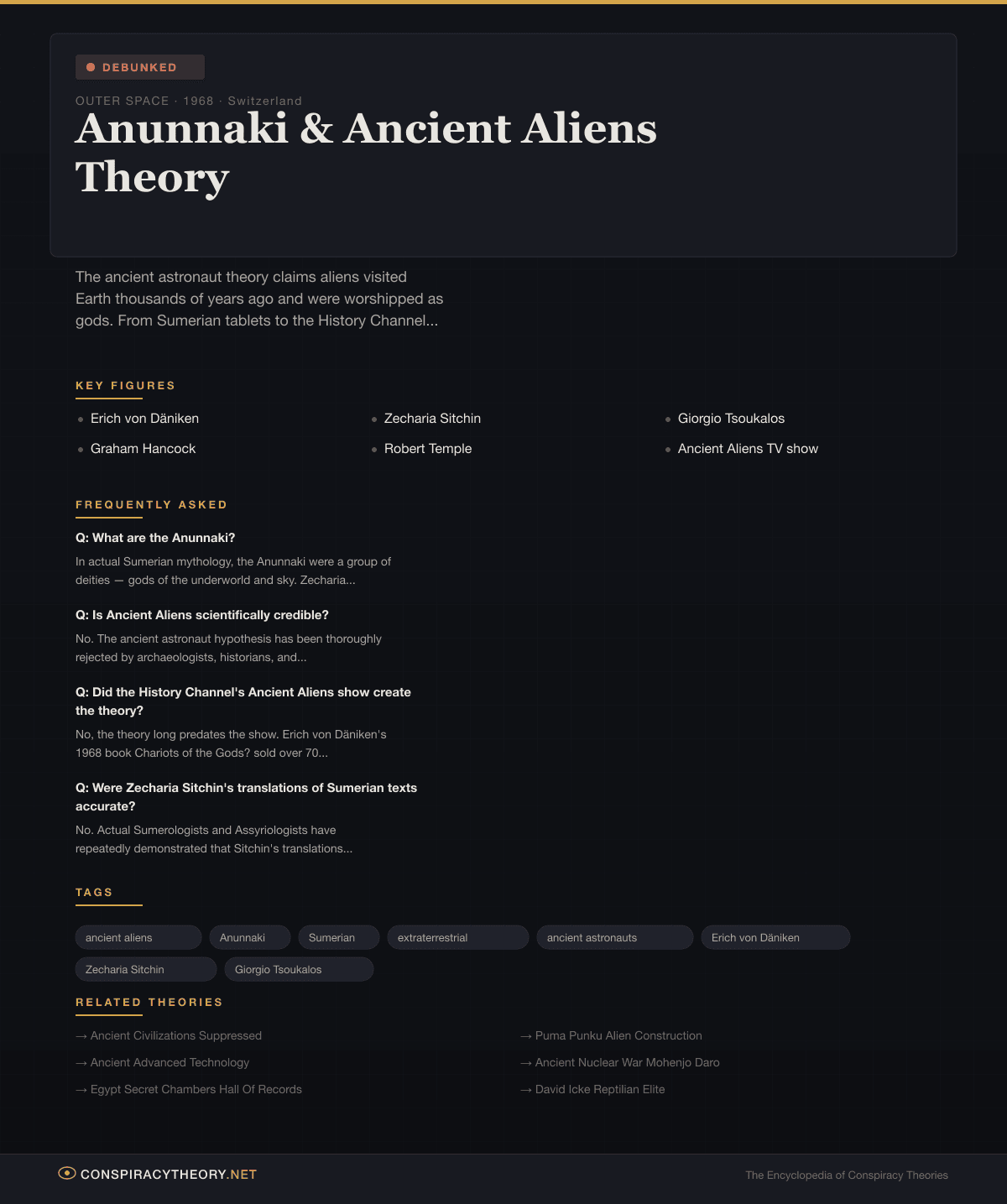Image resolution: width=1007 pixels, height=1204 pixels.
Task: Open the ConspiracyTheory.net site name link
Action: (x=168, y=1175)
